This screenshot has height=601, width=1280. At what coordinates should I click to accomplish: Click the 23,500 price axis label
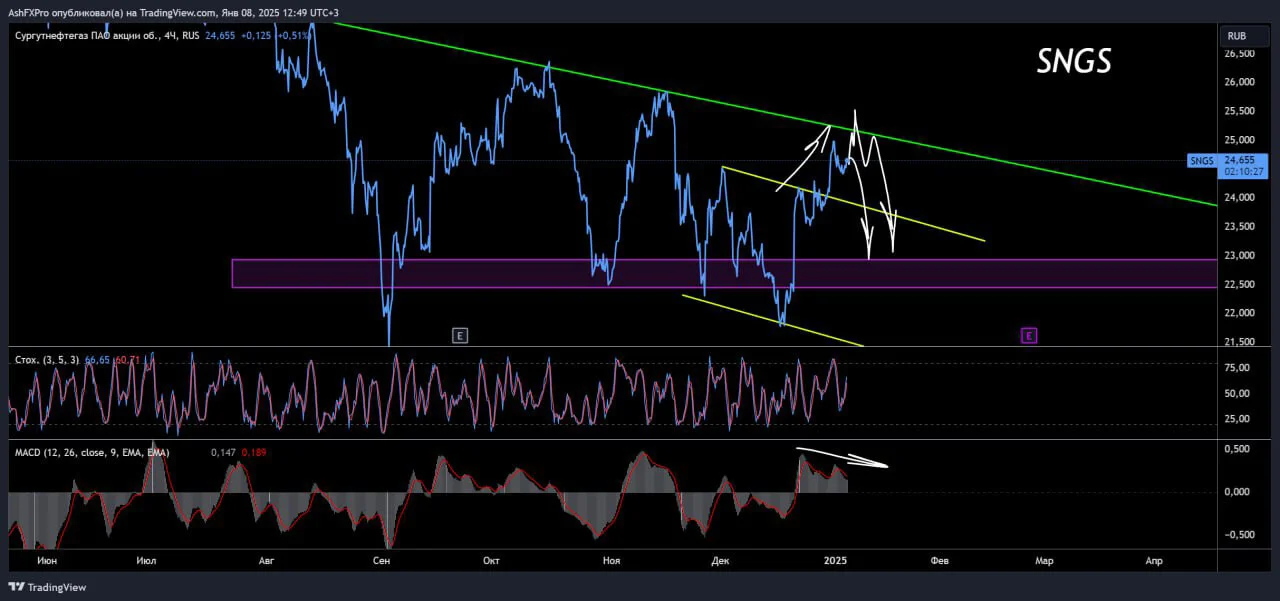click(1239, 227)
